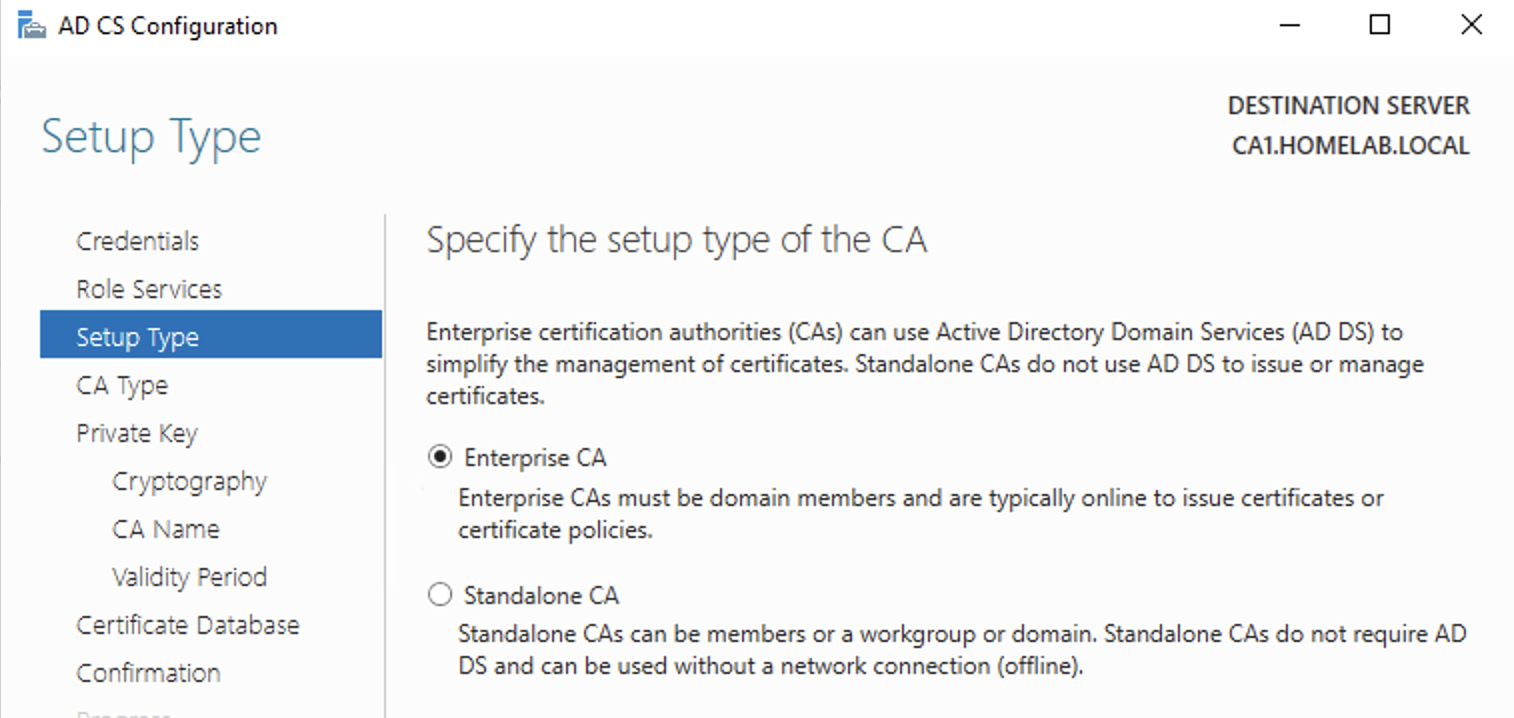This screenshot has height=718, width=1514.
Task: Open the Private Key step
Action: [x=137, y=433]
